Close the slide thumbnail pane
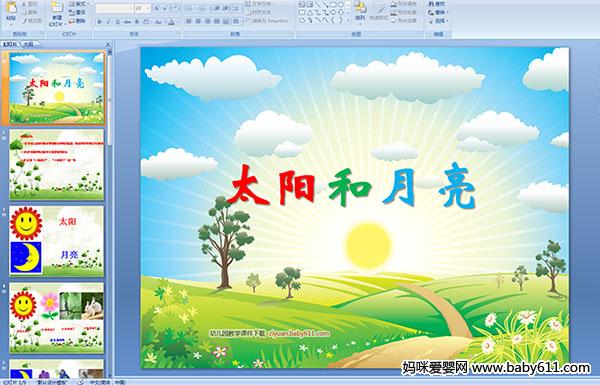This screenshot has width=600, height=385. point(108,44)
